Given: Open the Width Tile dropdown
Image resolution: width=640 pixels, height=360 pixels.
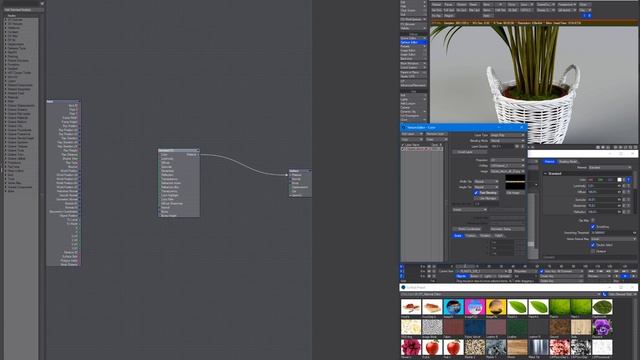Looking at the screenshot, I should 486,182.
